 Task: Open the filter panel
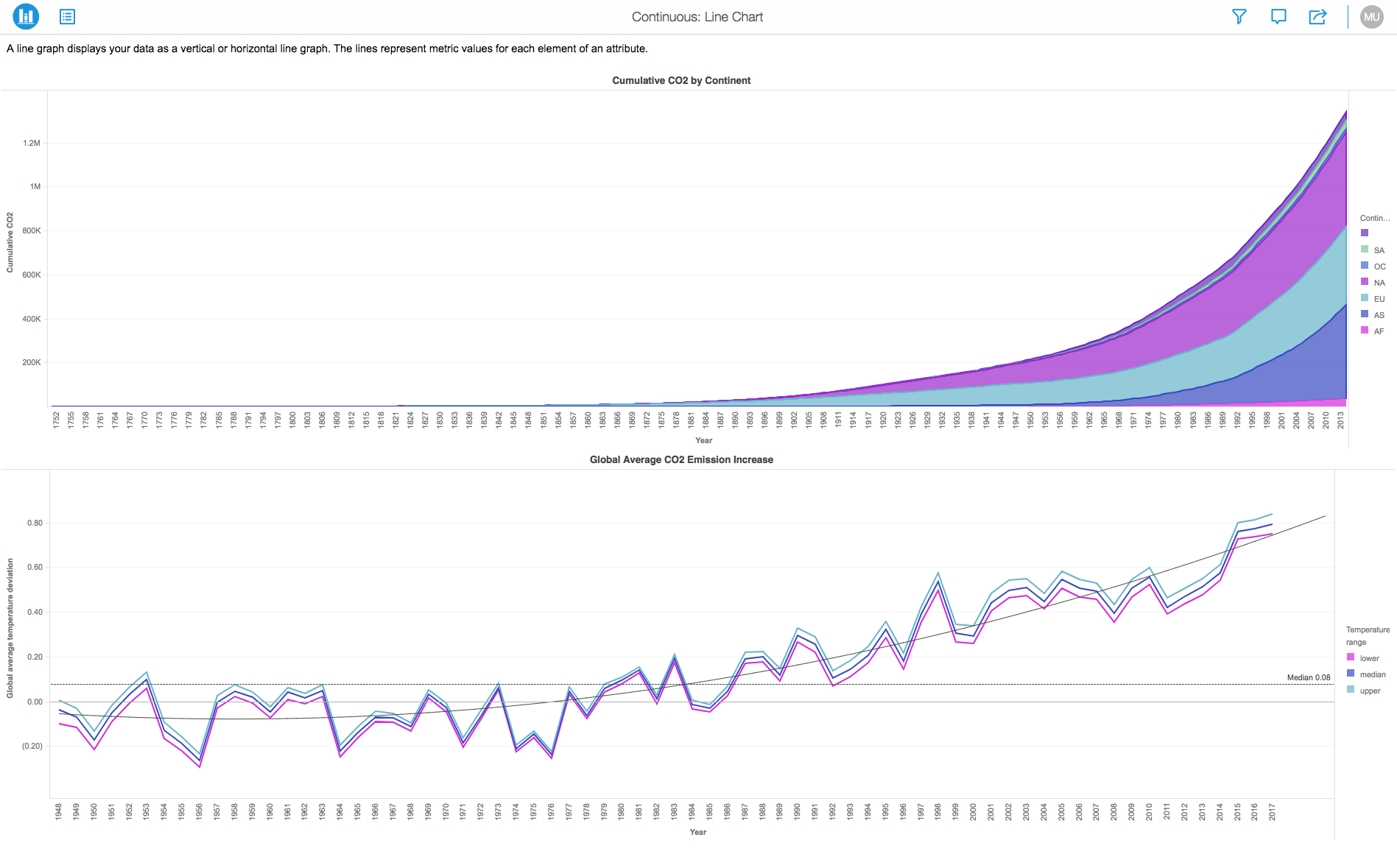click(x=1239, y=16)
